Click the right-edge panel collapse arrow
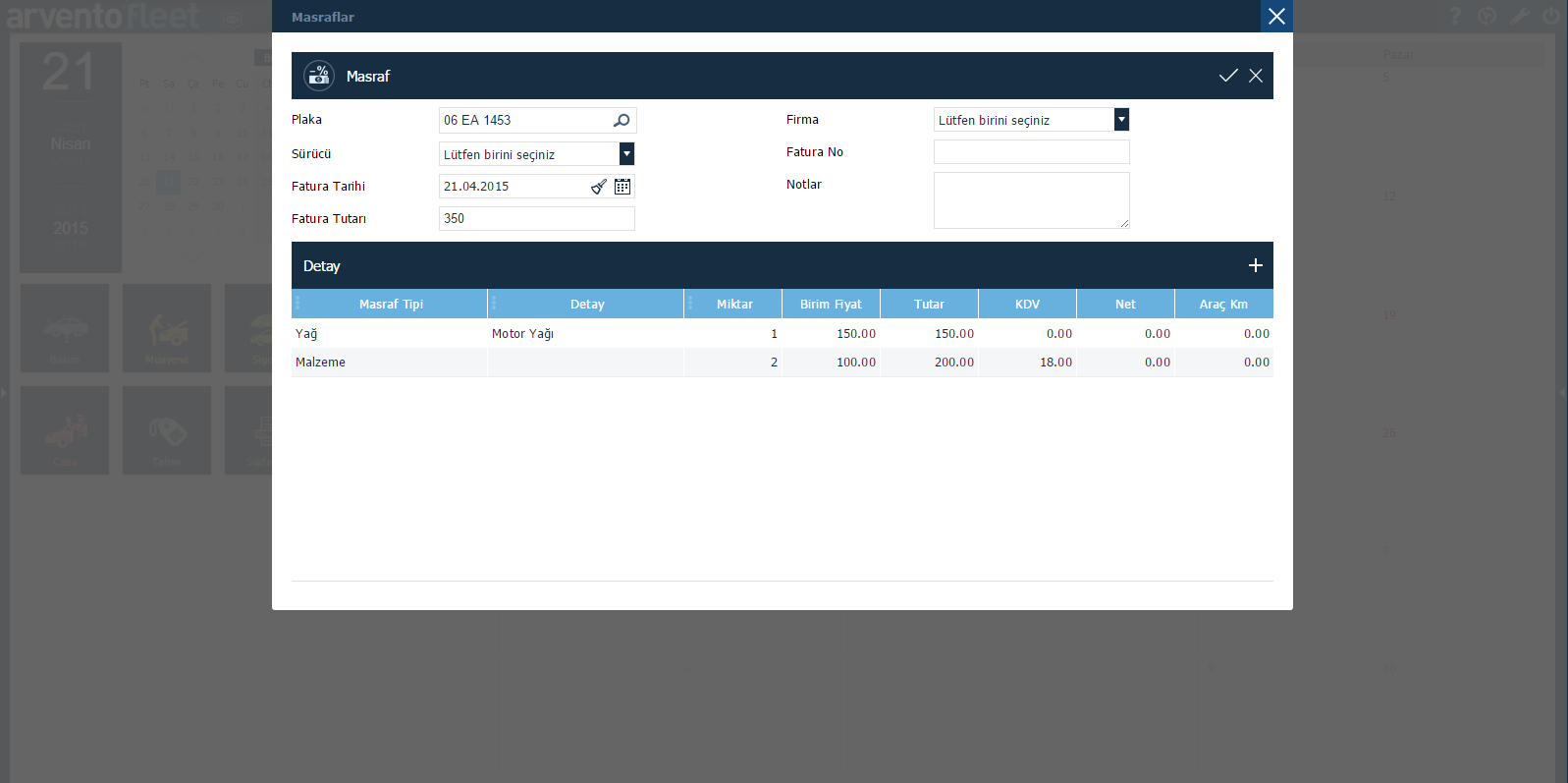The width and height of the screenshot is (1568, 783). click(1563, 392)
